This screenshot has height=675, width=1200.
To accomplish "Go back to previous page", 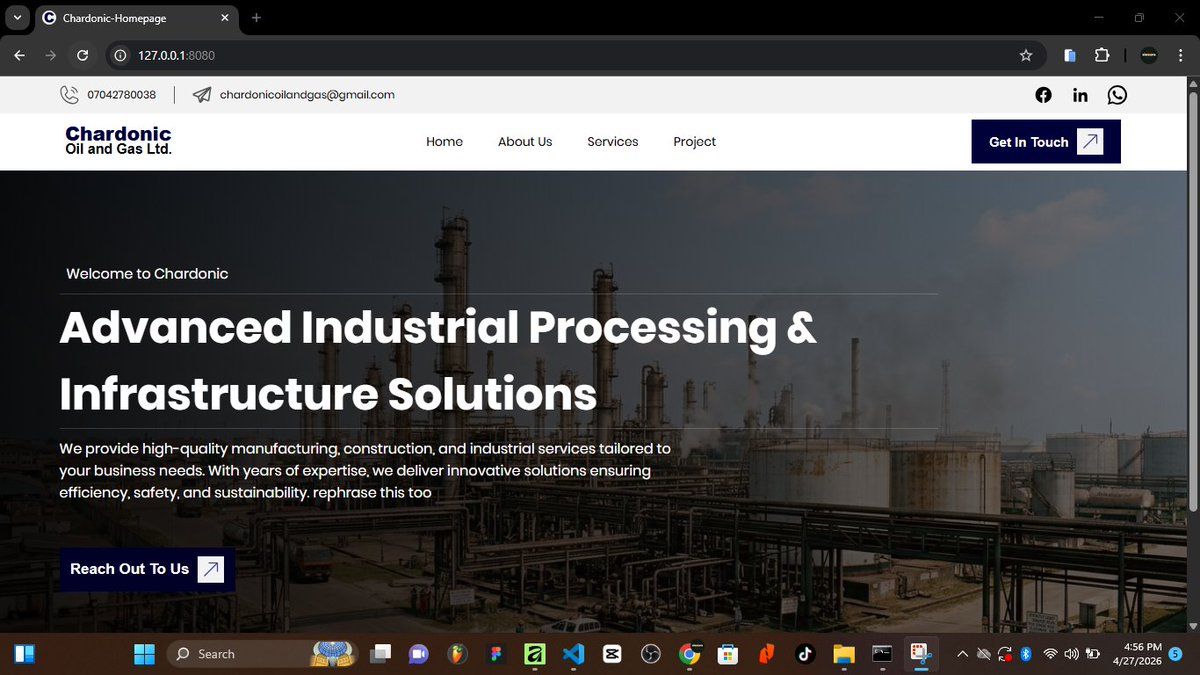I will point(20,56).
